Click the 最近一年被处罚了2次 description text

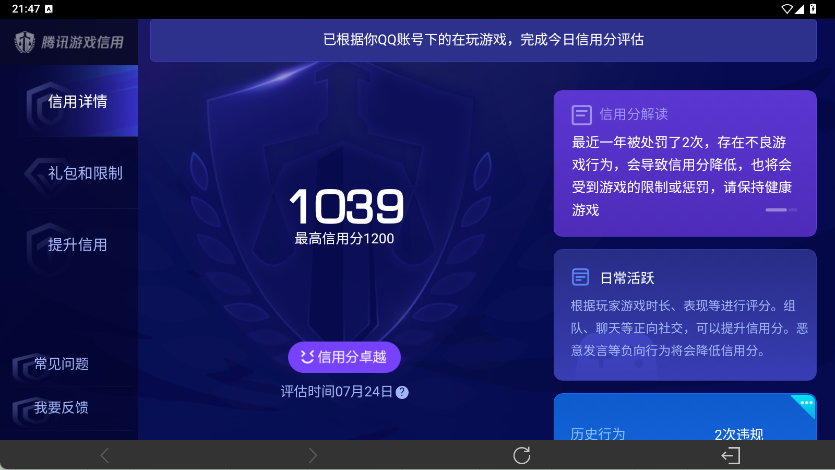(682, 176)
